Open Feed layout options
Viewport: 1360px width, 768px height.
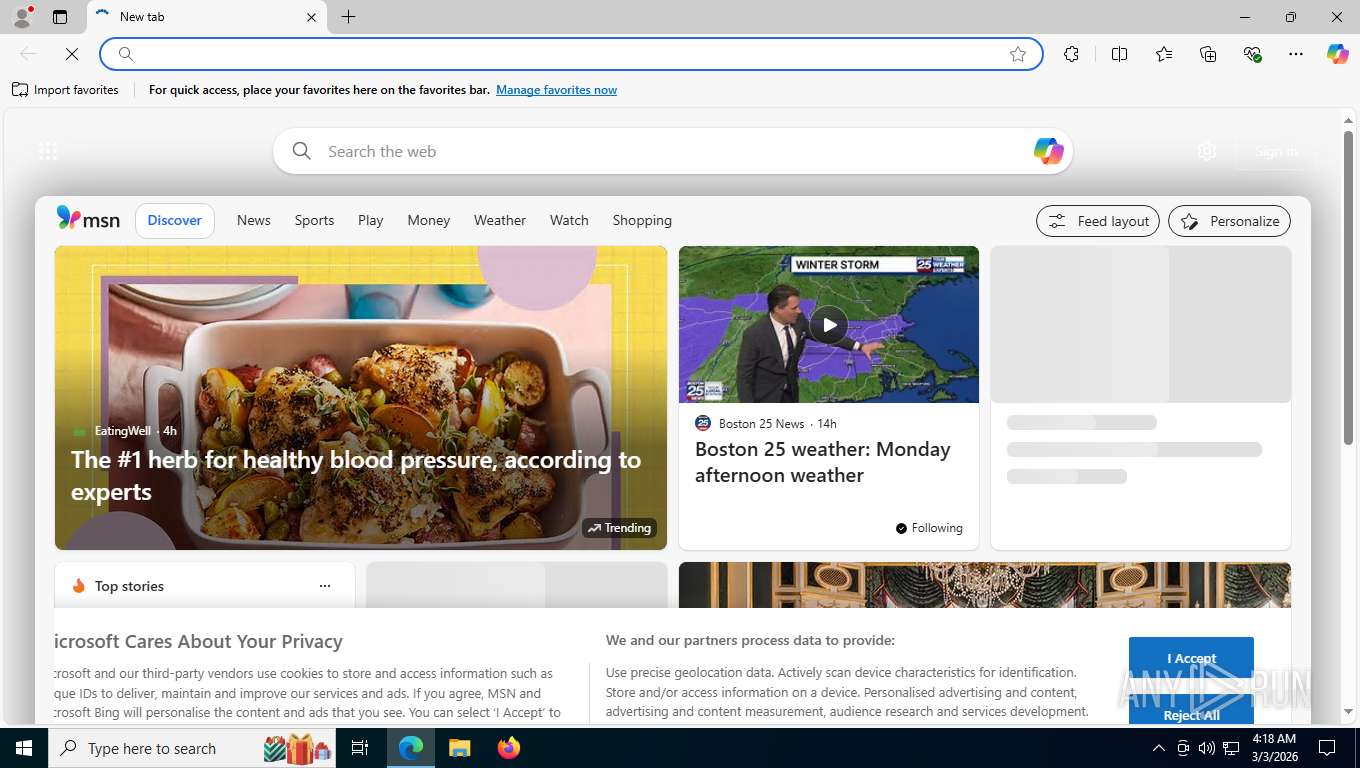(1098, 221)
